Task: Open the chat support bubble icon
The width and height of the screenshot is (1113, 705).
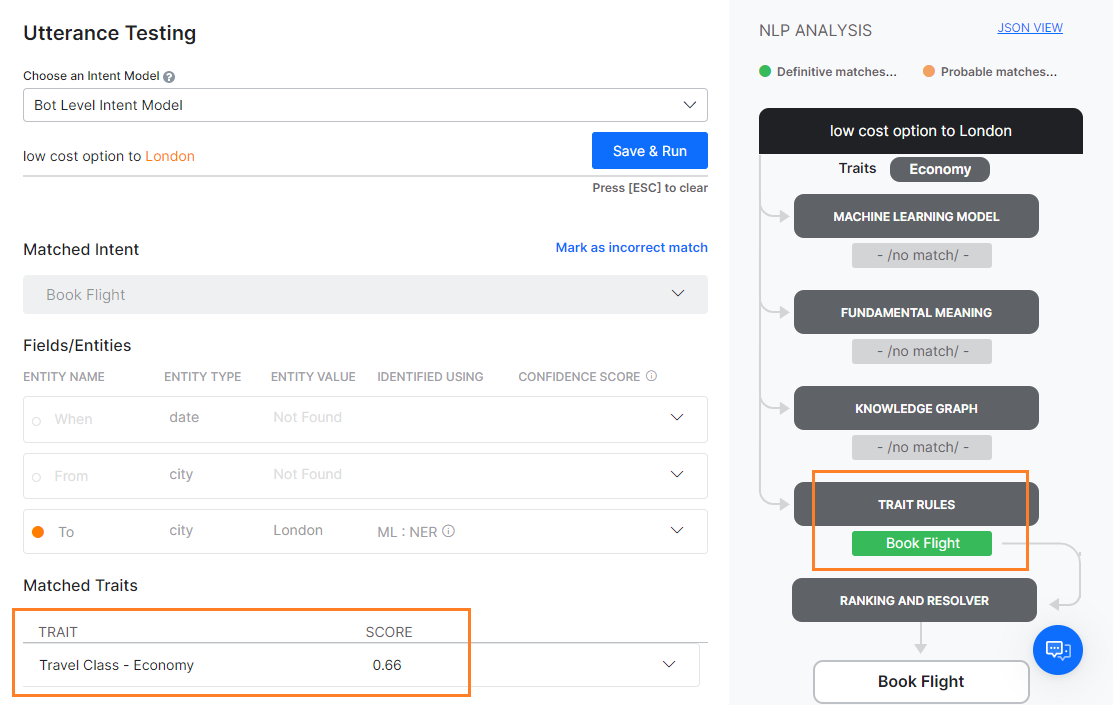Action: pyautogui.click(x=1058, y=650)
